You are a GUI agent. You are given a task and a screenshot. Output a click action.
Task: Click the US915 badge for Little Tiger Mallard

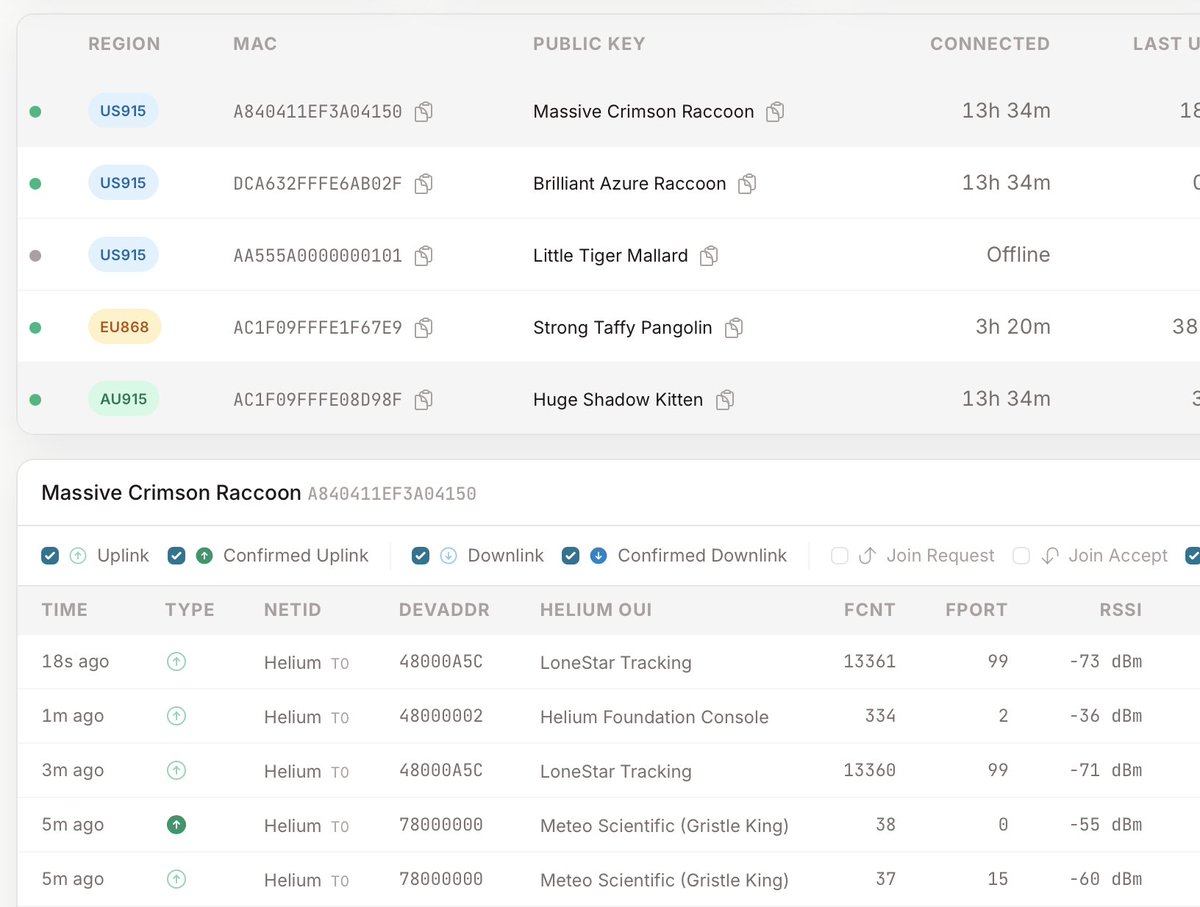coord(123,255)
